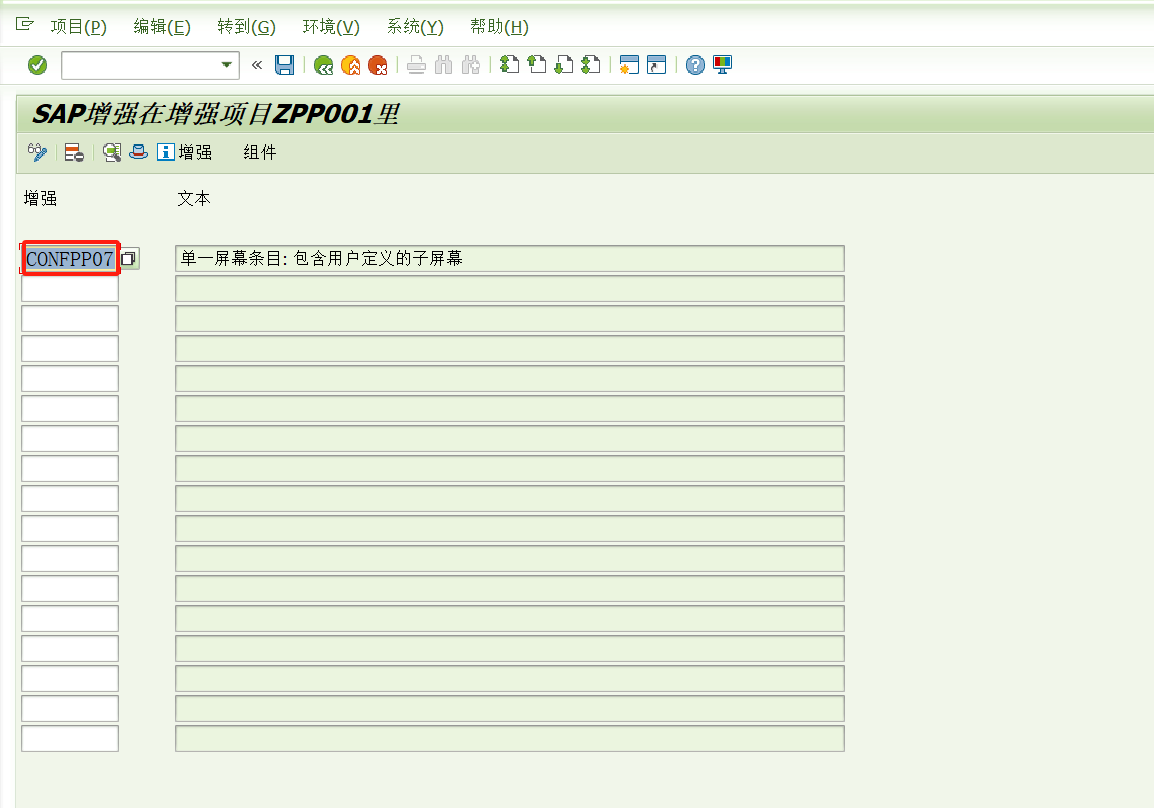The height and width of the screenshot is (808, 1154).
Task: Click the orange Exit icon
Action: [351, 65]
